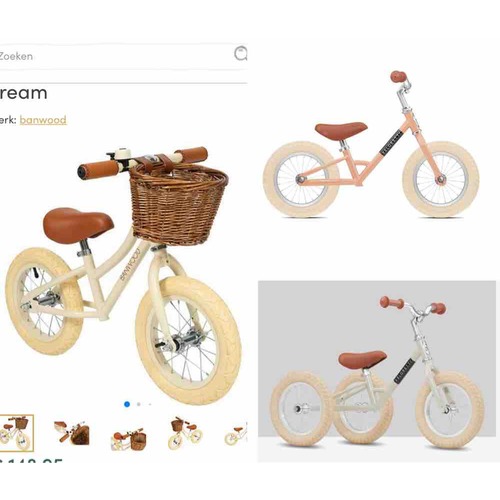Open the basket close-up thumbnail

[x=72, y=433]
